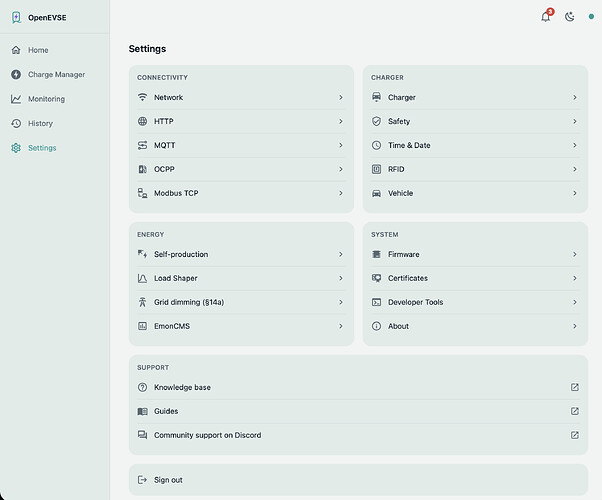The width and height of the screenshot is (602, 500).
Task: Open Load Shaper settings
Action: [241, 278]
